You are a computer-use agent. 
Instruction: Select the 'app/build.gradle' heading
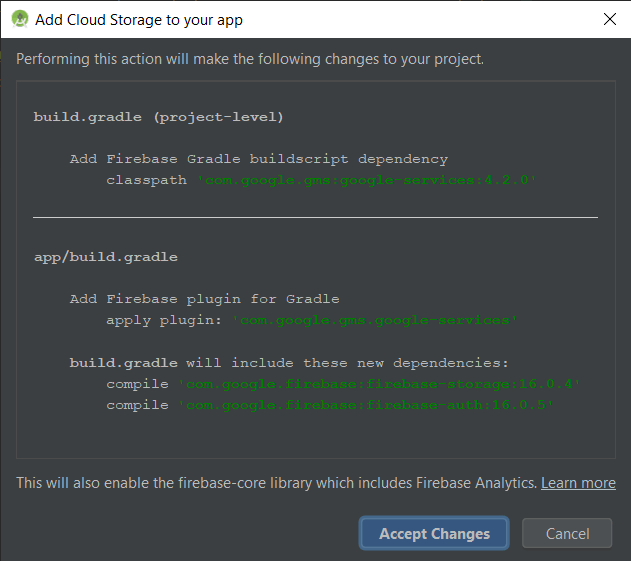click(106, 257)
